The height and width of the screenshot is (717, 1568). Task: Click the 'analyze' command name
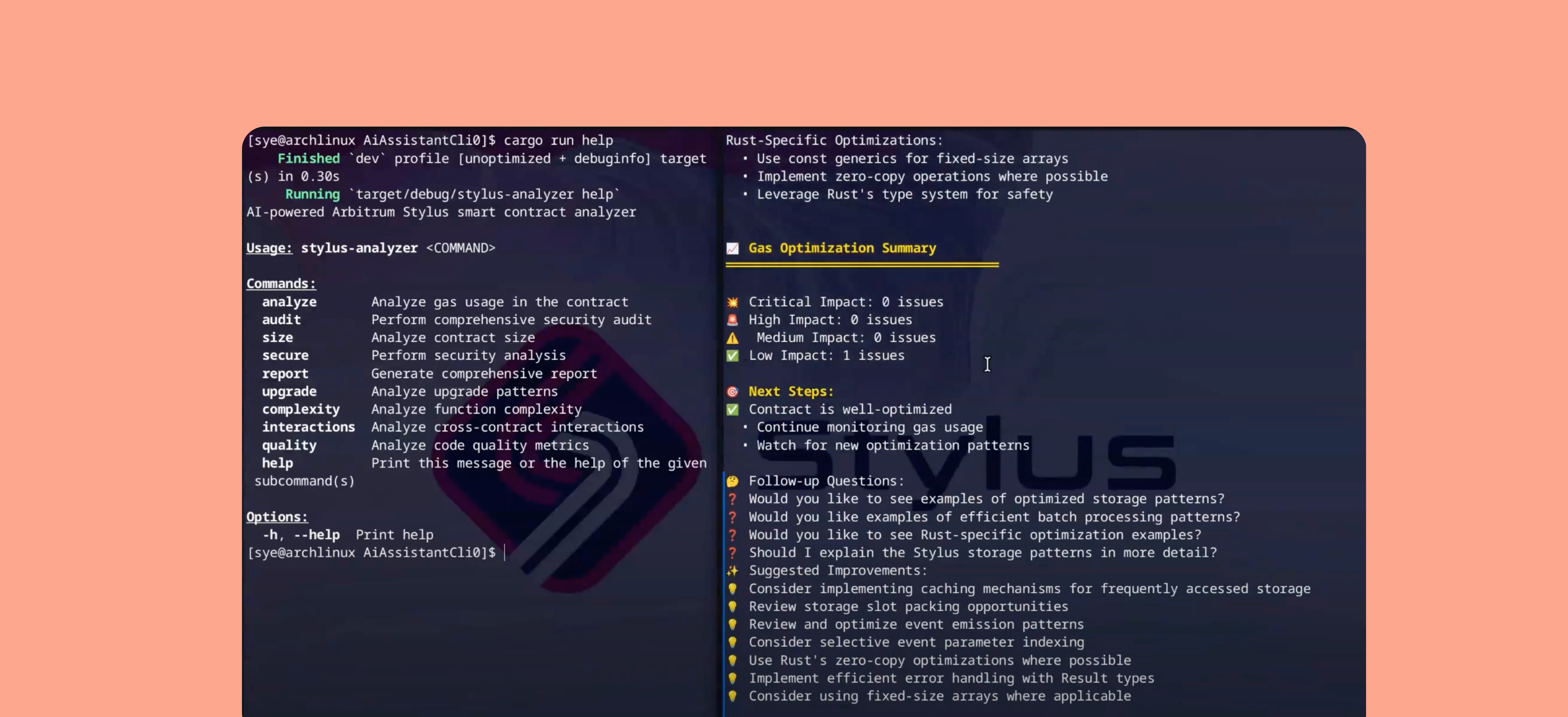click(289, 302)
